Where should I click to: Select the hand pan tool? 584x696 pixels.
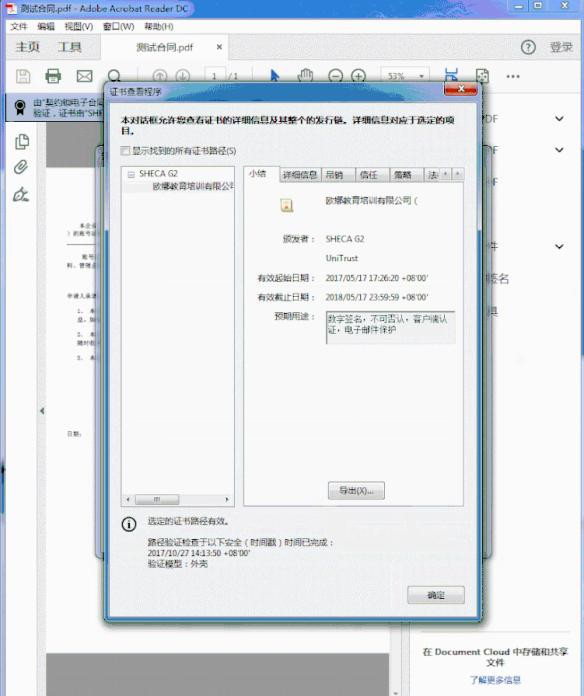coord(305,76)
